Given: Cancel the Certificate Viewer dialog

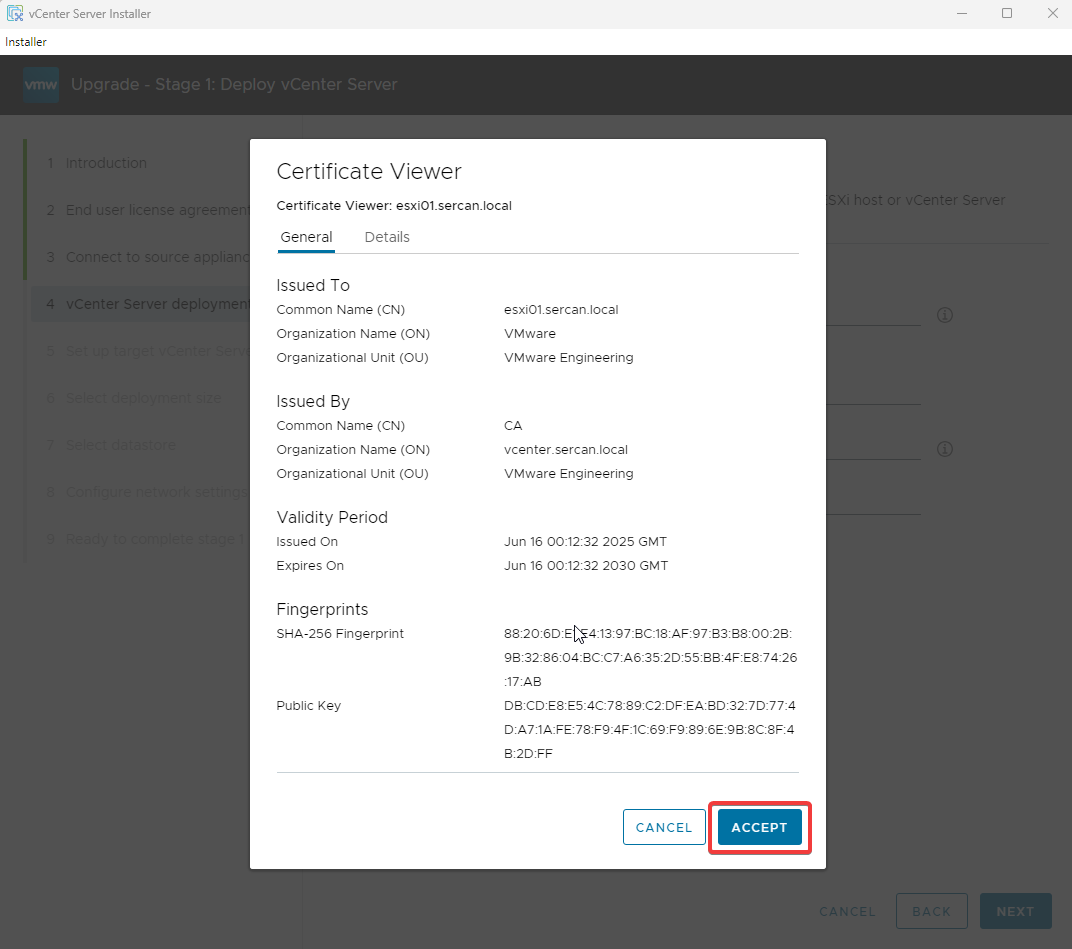Looking at the screenshot, I should (x=664, y=827).
